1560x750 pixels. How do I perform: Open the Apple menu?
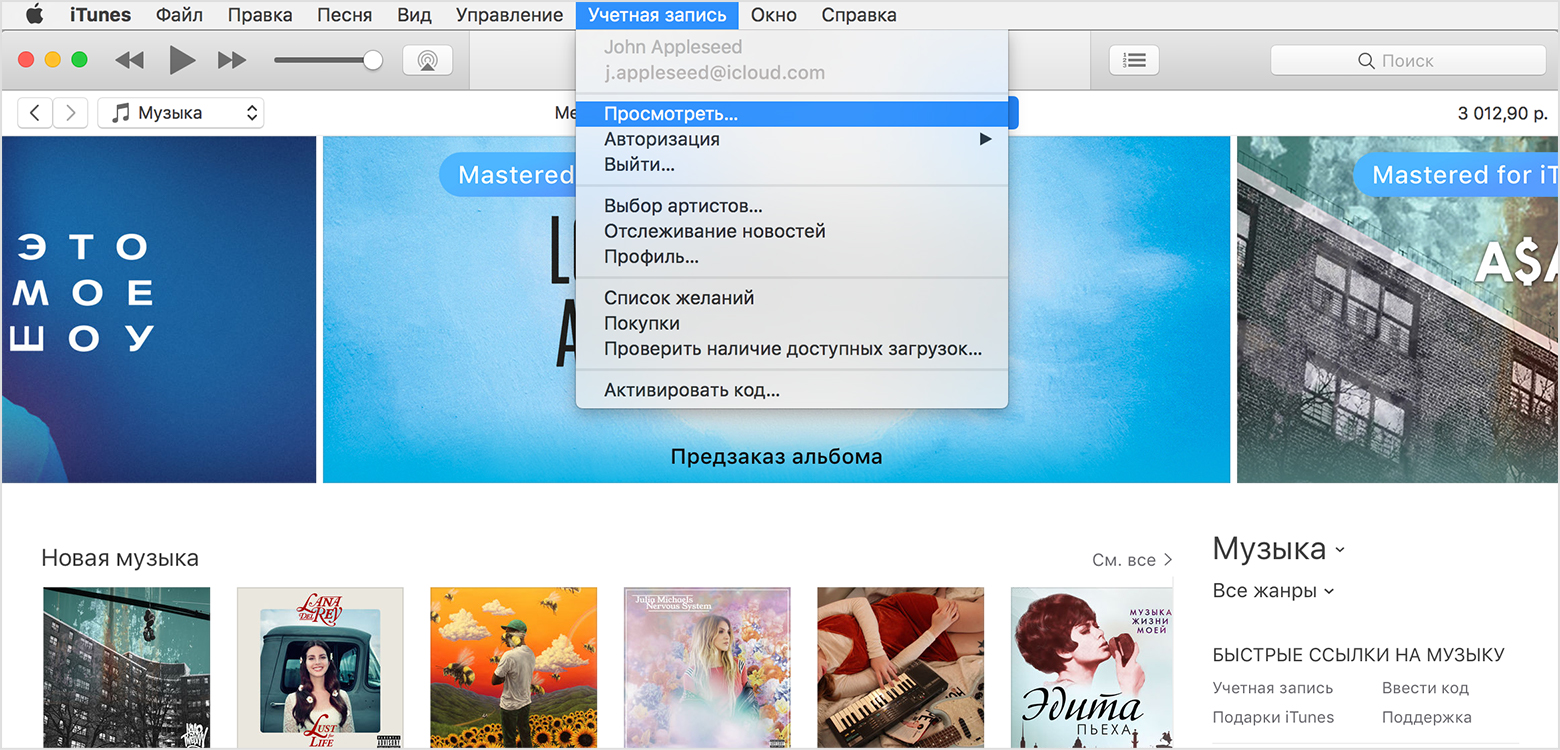point(35,15)
